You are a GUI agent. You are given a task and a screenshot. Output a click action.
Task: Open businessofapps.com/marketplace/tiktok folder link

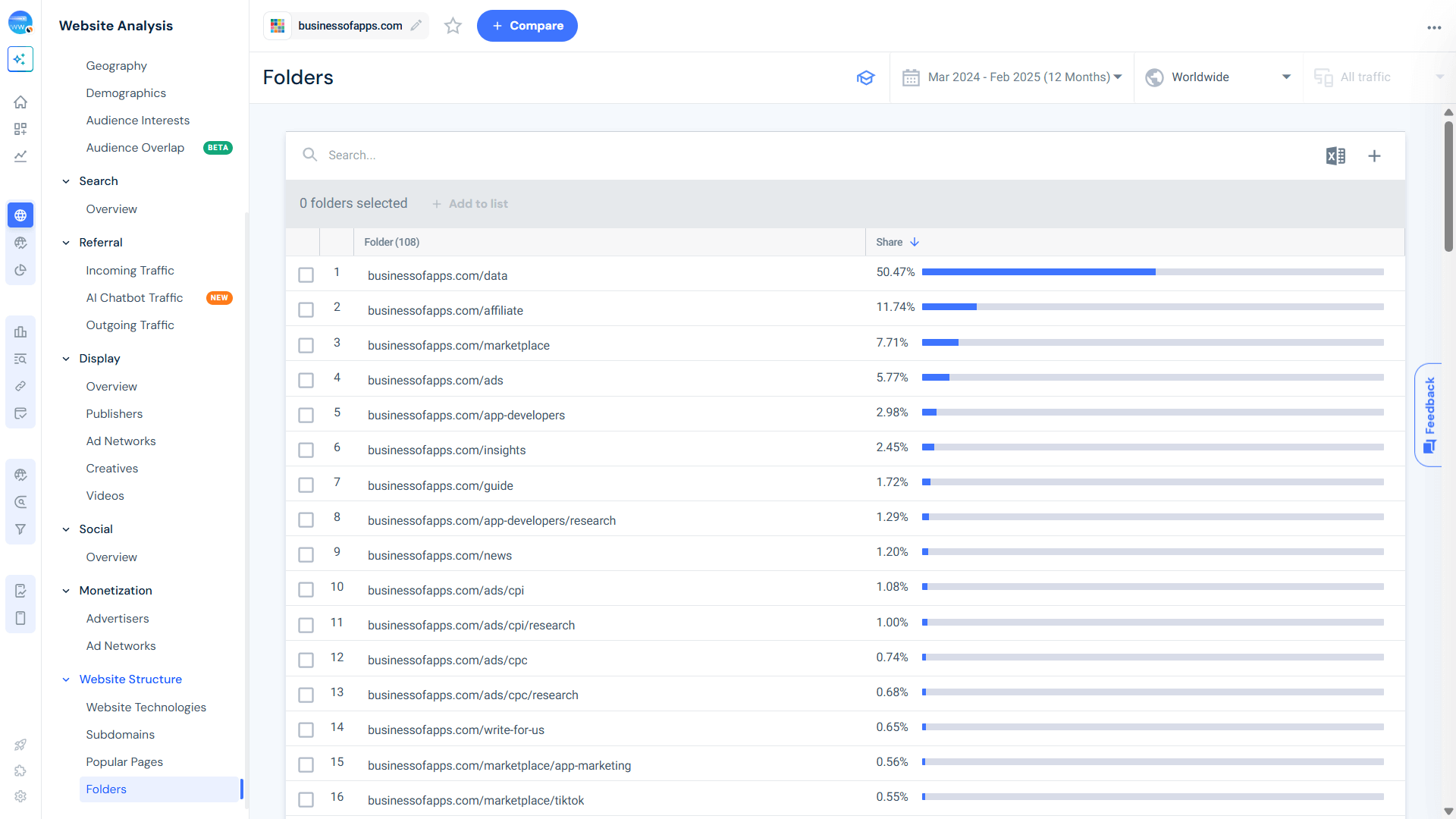click(x=475, y=800)
